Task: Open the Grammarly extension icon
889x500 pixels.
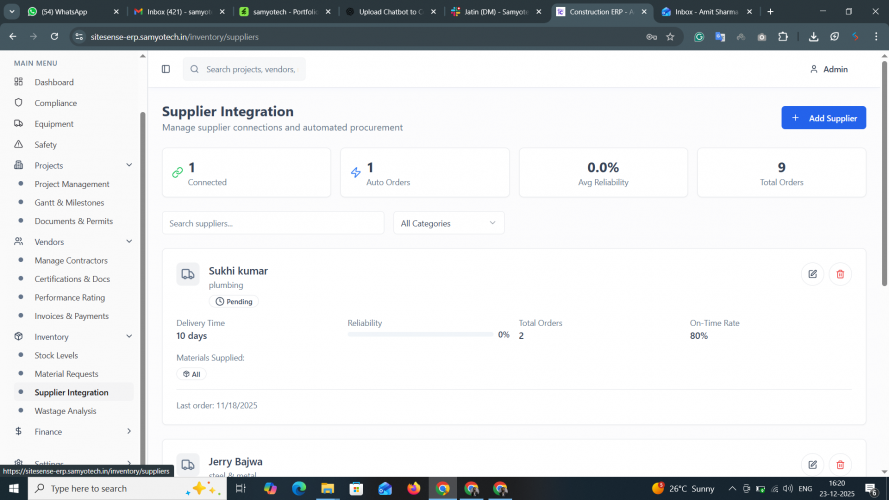Action: tap(699, 37)
